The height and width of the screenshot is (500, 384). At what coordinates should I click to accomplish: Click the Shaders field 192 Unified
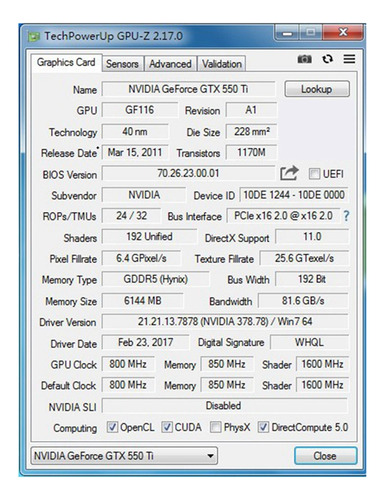coord(149,237)
